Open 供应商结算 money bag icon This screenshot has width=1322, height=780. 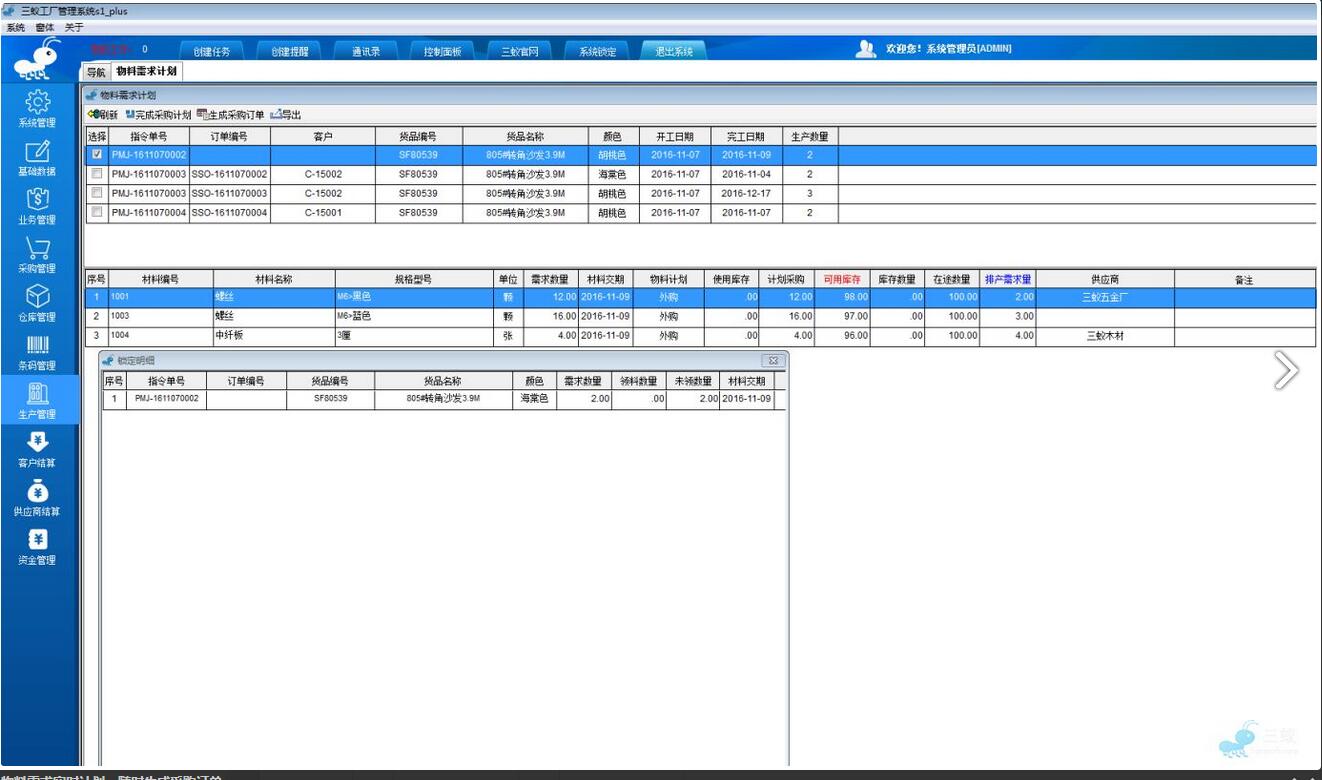[x=37, y=498]
